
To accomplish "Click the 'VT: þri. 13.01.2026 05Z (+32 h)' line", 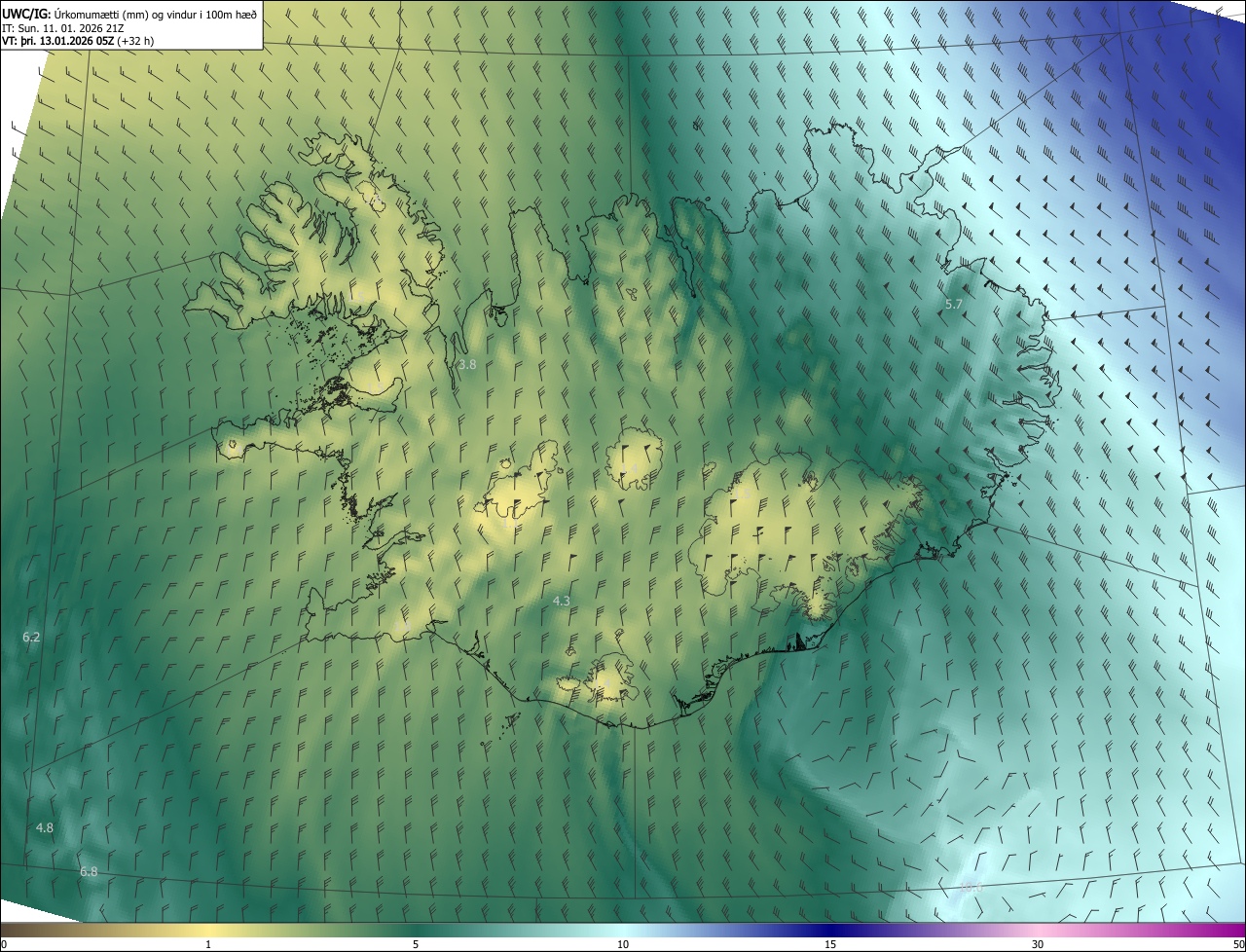I will pos(78,41).
